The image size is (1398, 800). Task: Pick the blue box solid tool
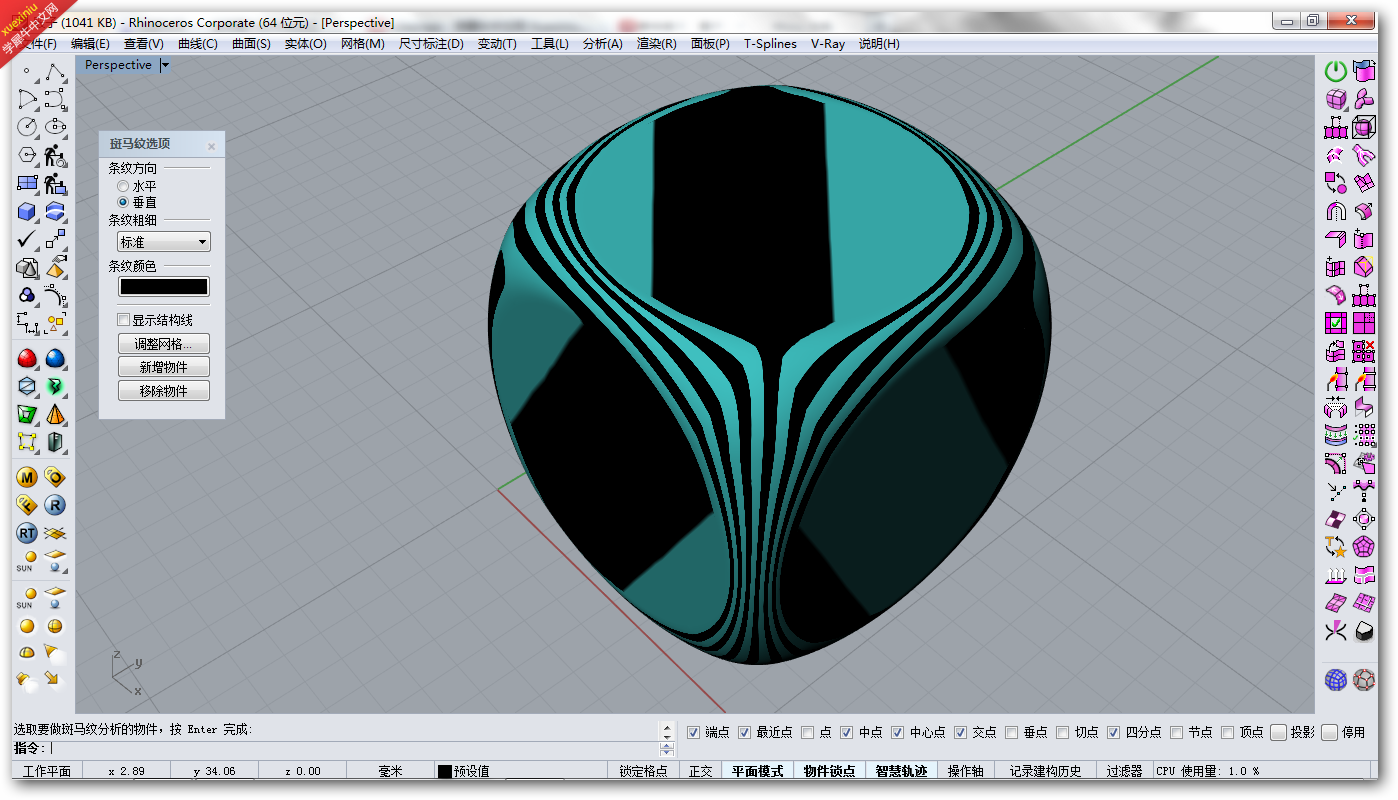(27, 212)
